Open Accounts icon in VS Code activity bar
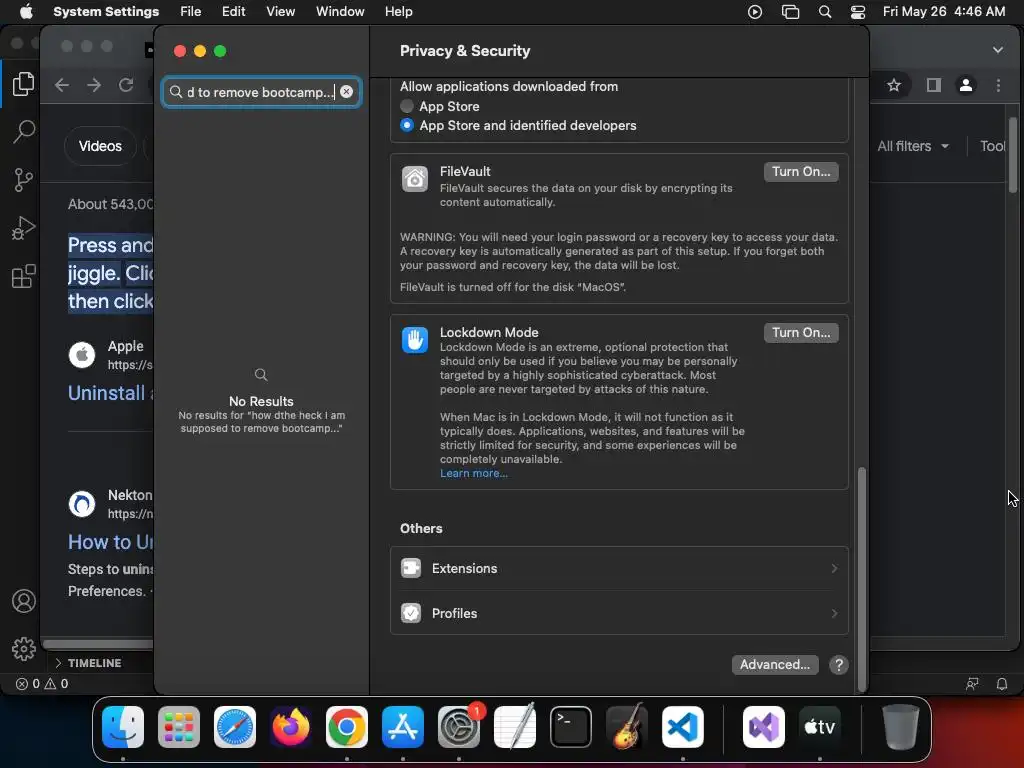Screen dimensions: 1024x768 pos(24,601)
